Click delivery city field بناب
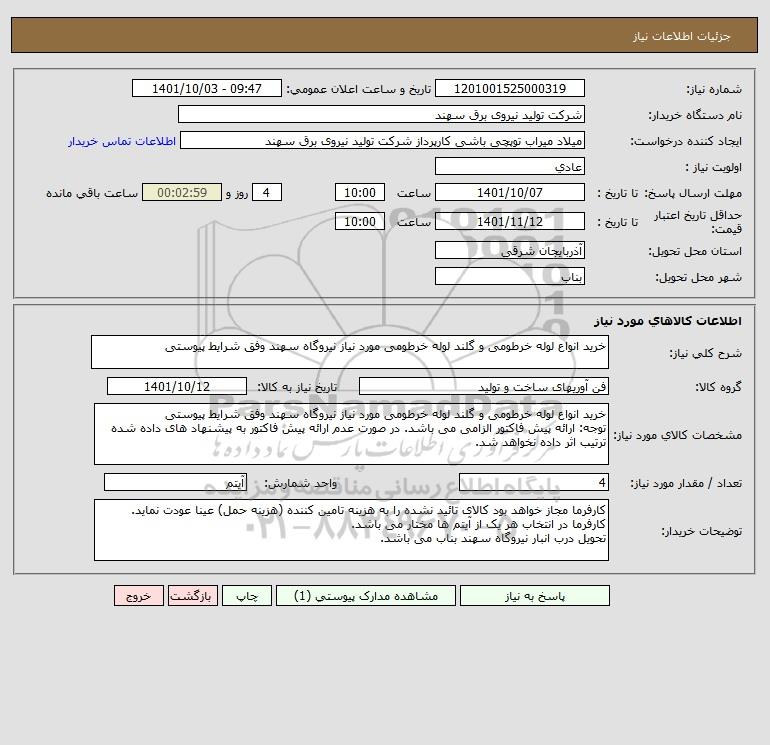The height and width of the screenshot is (745, 770). pos(510,276)
